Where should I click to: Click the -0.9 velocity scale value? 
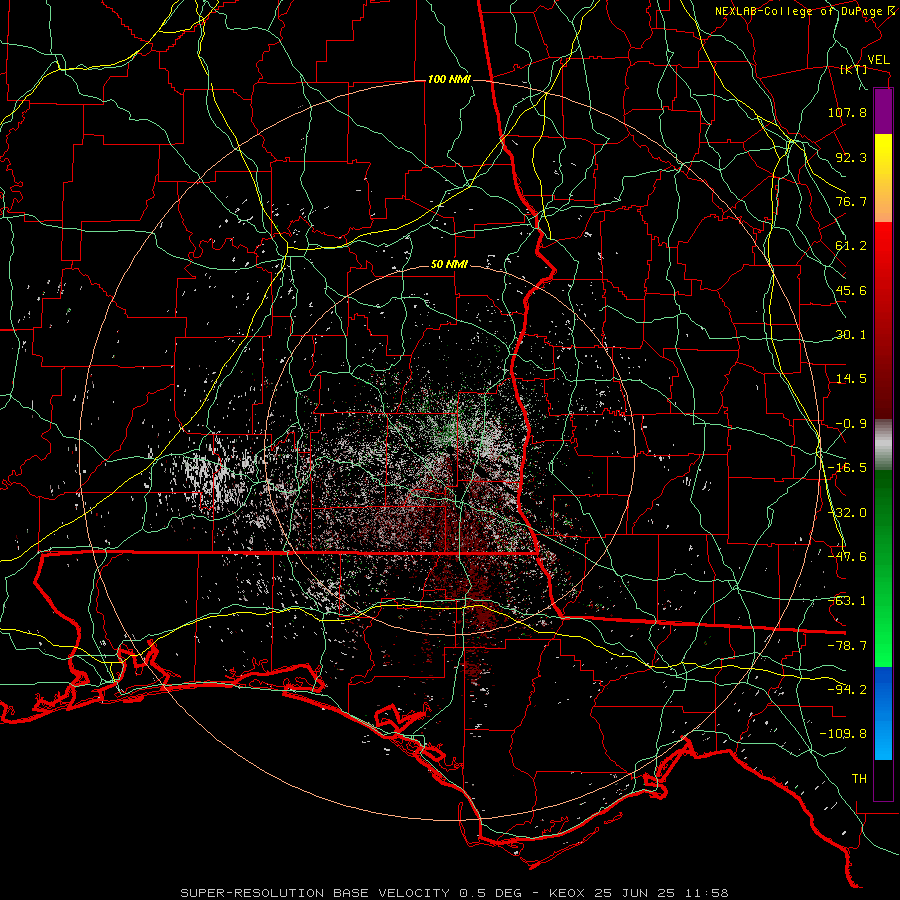[851, 424]
